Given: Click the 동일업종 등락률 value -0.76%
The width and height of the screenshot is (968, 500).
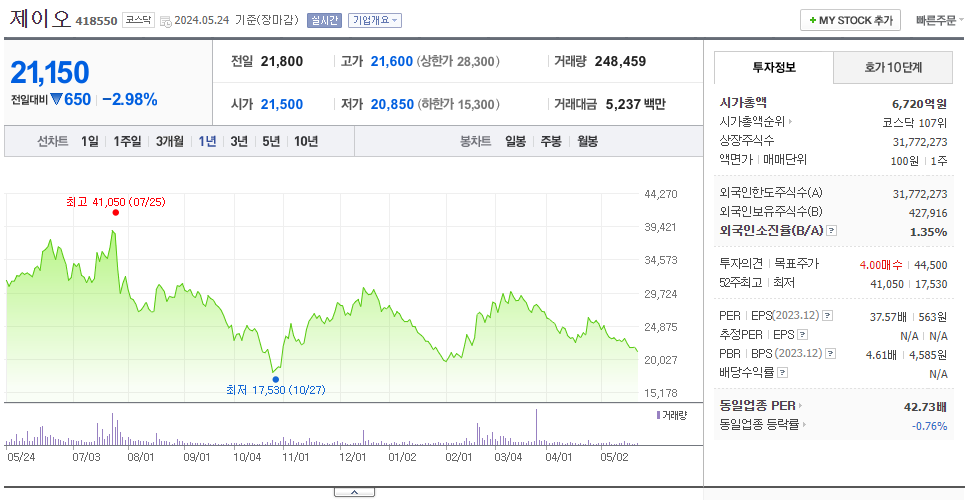Looking at the screenshot, I should coord(929,426).
